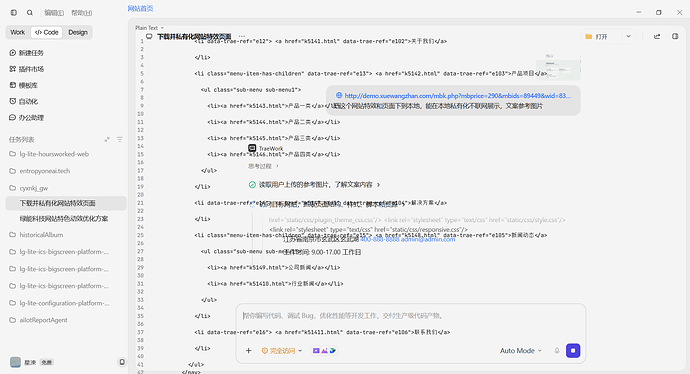This screenshot has height=374, width=690.
Task: Focus the chat message input field
Action: click(411, 316)
